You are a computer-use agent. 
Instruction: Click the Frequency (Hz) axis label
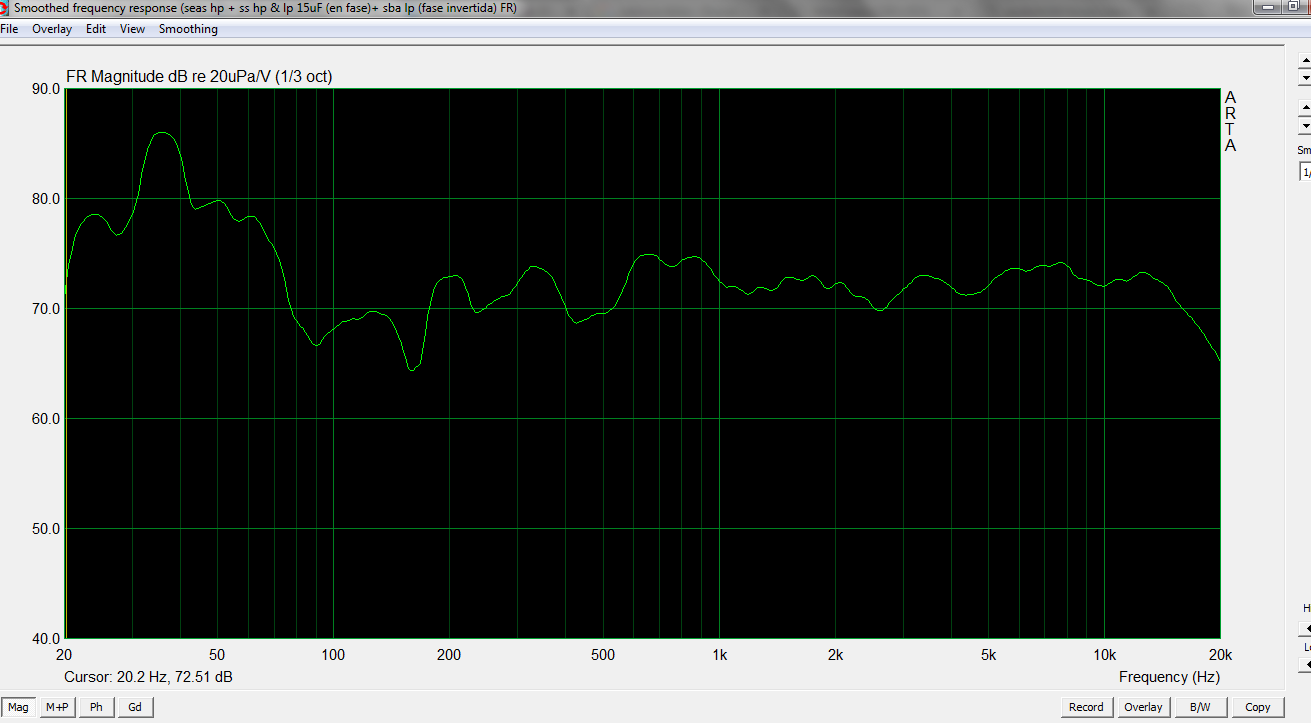(x=1167, y=677)
